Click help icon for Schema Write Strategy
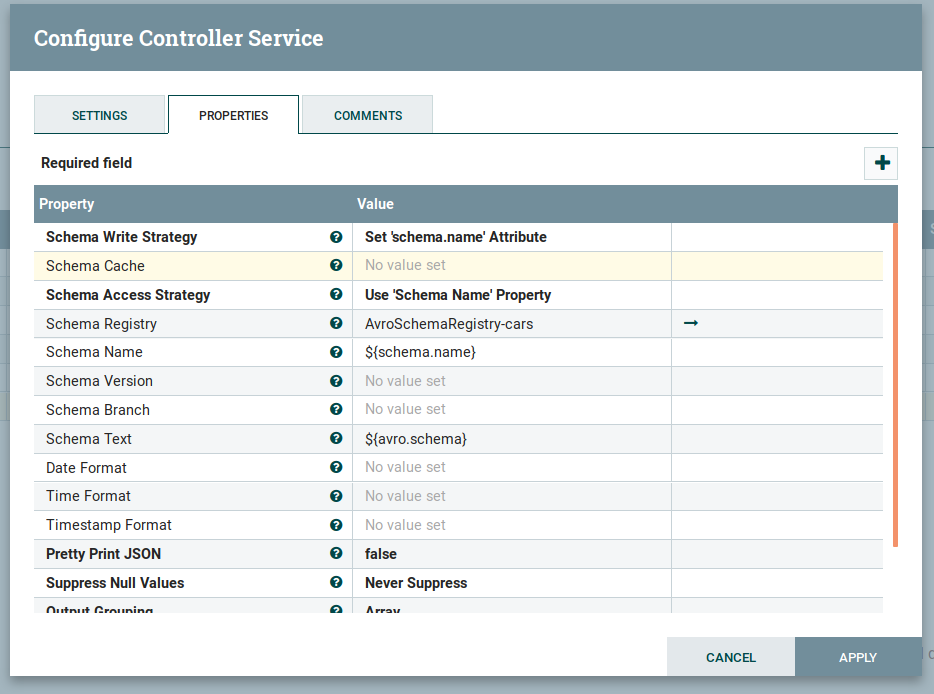Viewport: 934px width, 694px height. (336, 237)
